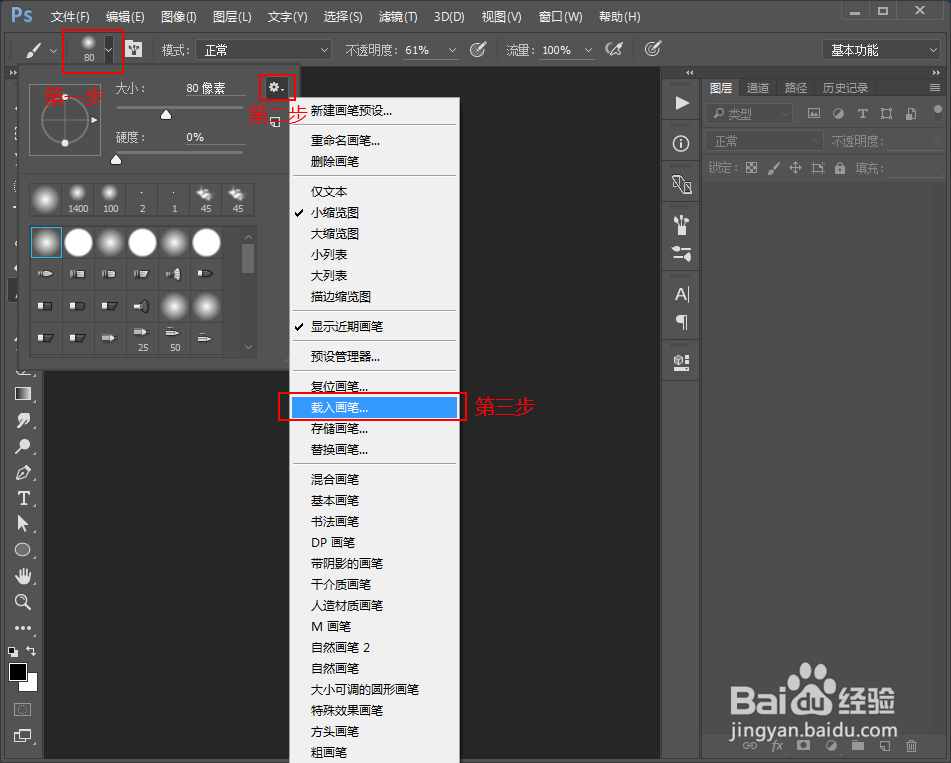This screenshot has height=763, width=951.
Task: Select the Hand tool
Action: click(23, 576)
